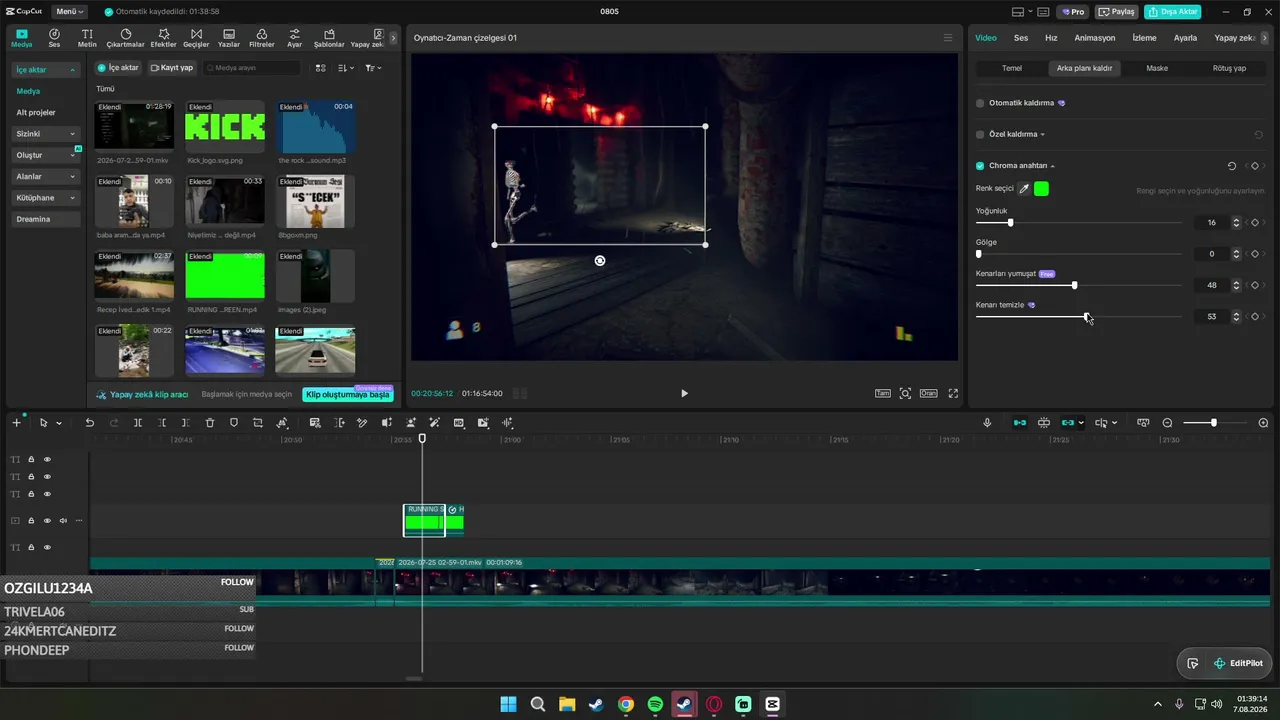Delete the selected clip with trash icon

click(210, 423)
